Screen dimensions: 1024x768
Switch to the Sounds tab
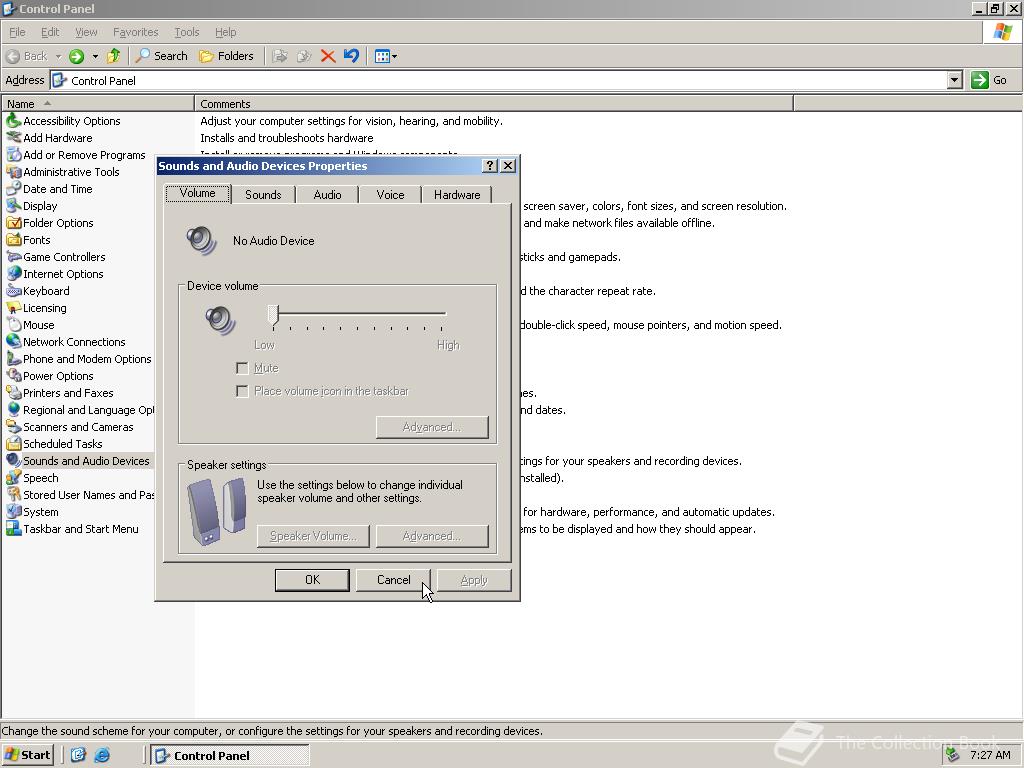pos(263,195)
